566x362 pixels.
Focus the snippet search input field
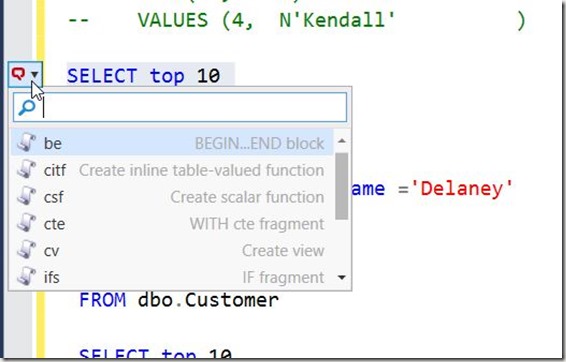[180, 107]
